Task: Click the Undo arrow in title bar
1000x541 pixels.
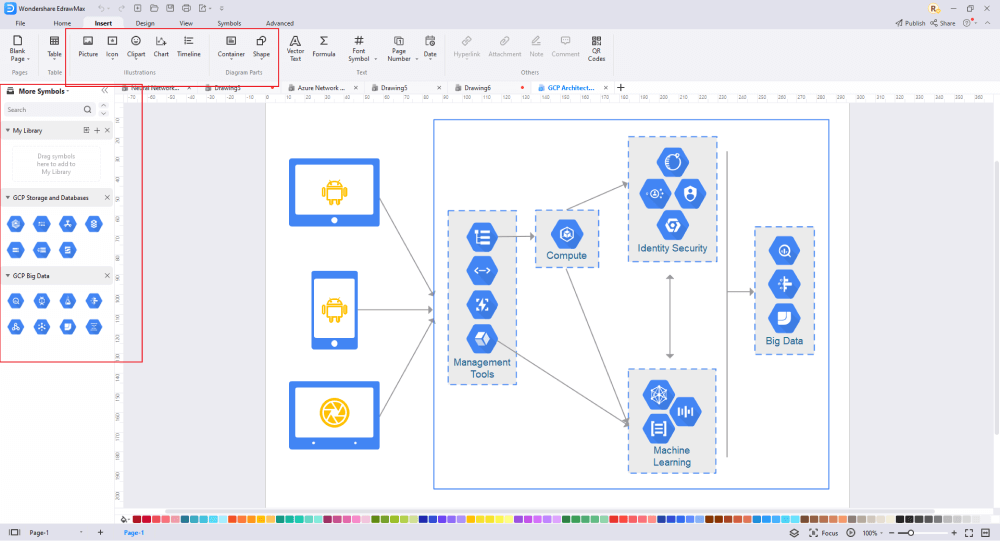Action: pos(101,8)
